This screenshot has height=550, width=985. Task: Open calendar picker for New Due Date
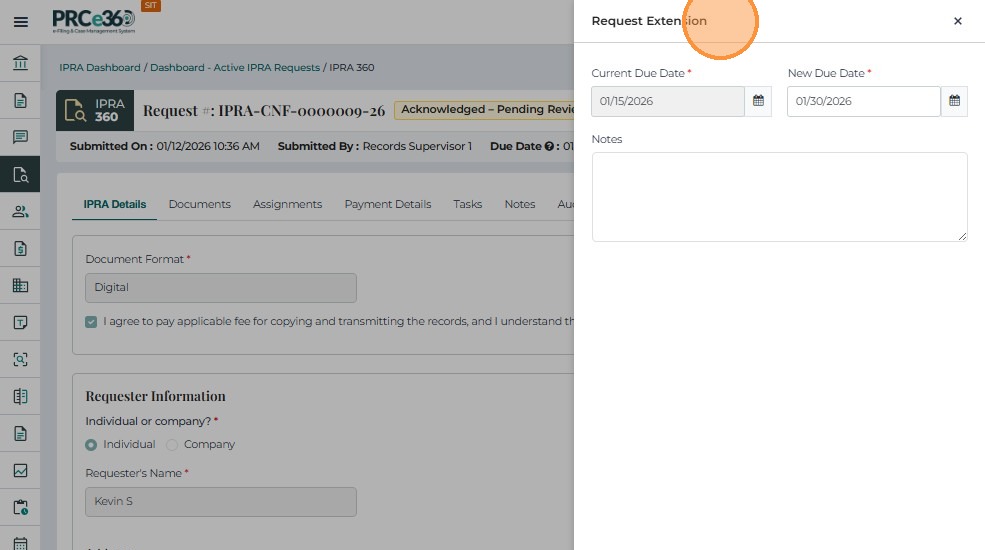[954, 101]
